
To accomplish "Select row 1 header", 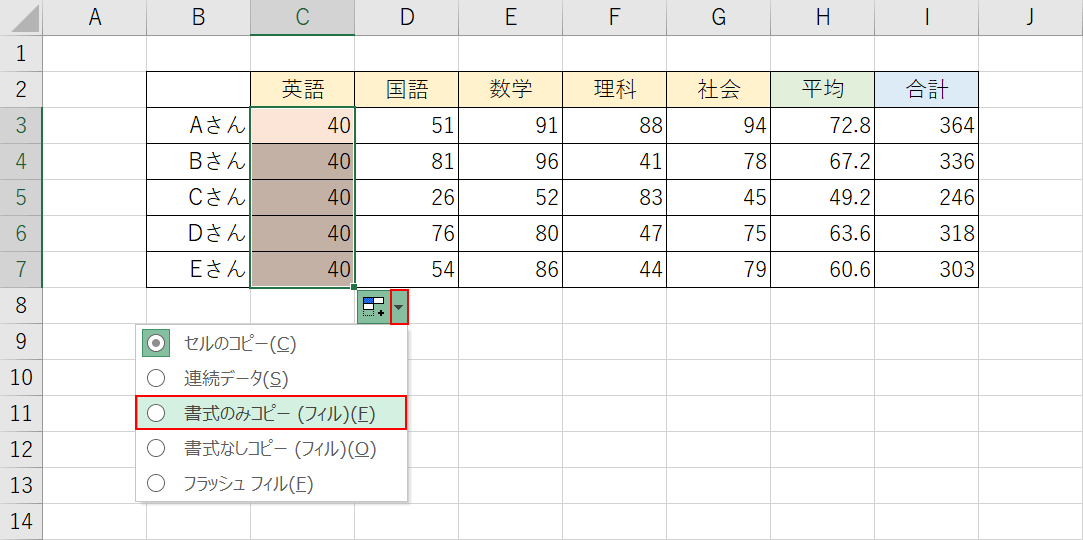I will 21,53.
